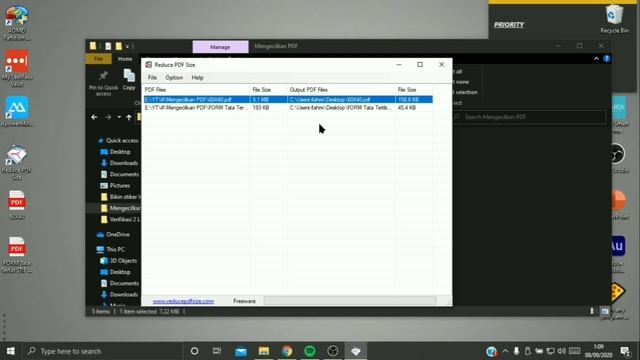
Task: Click the PDF Files column header
Action: tap(196, 89)
